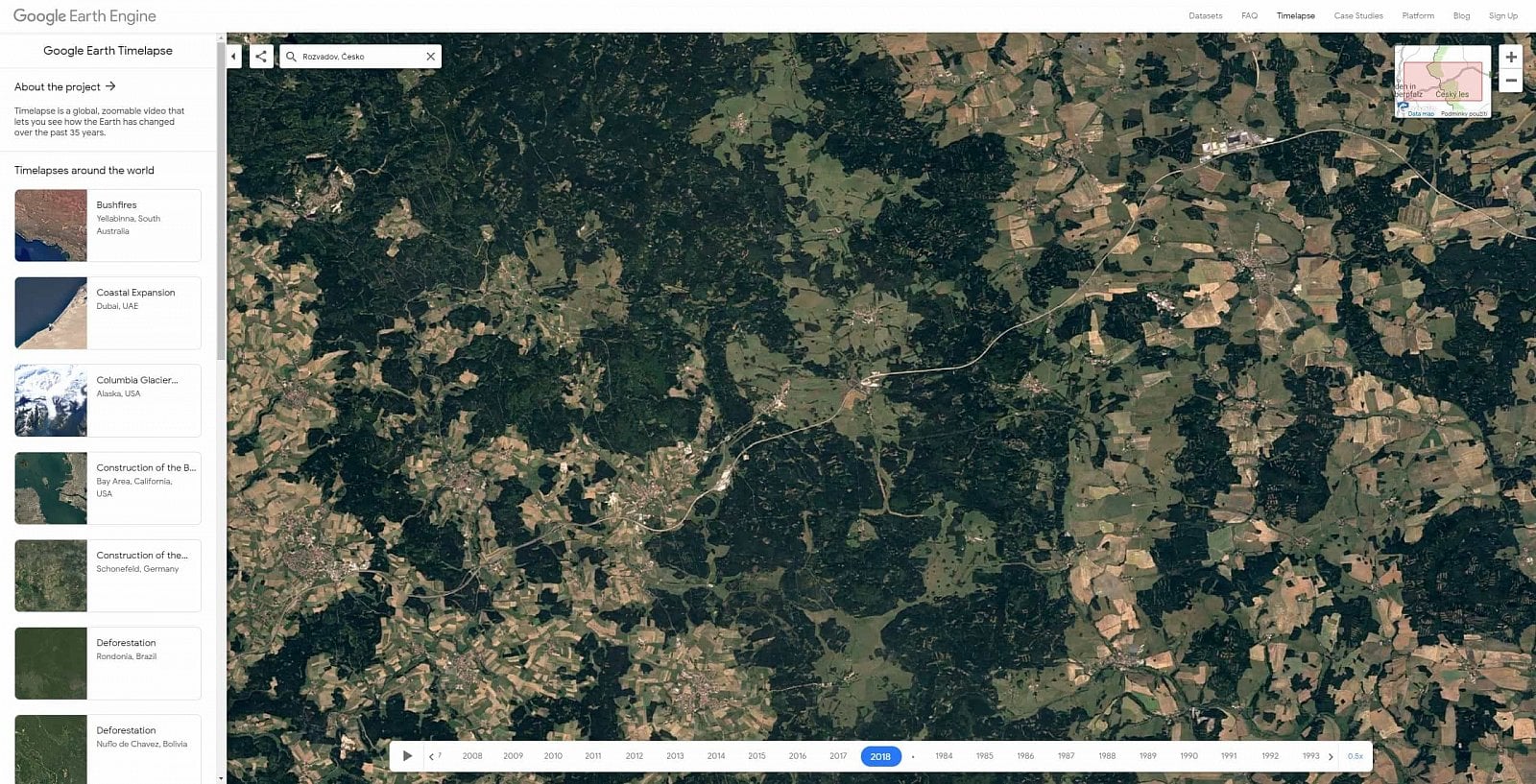Jump to year 2011 on timeline
Image resolution: width=1536 pixels, height=784 pixels.
[593, 756]
